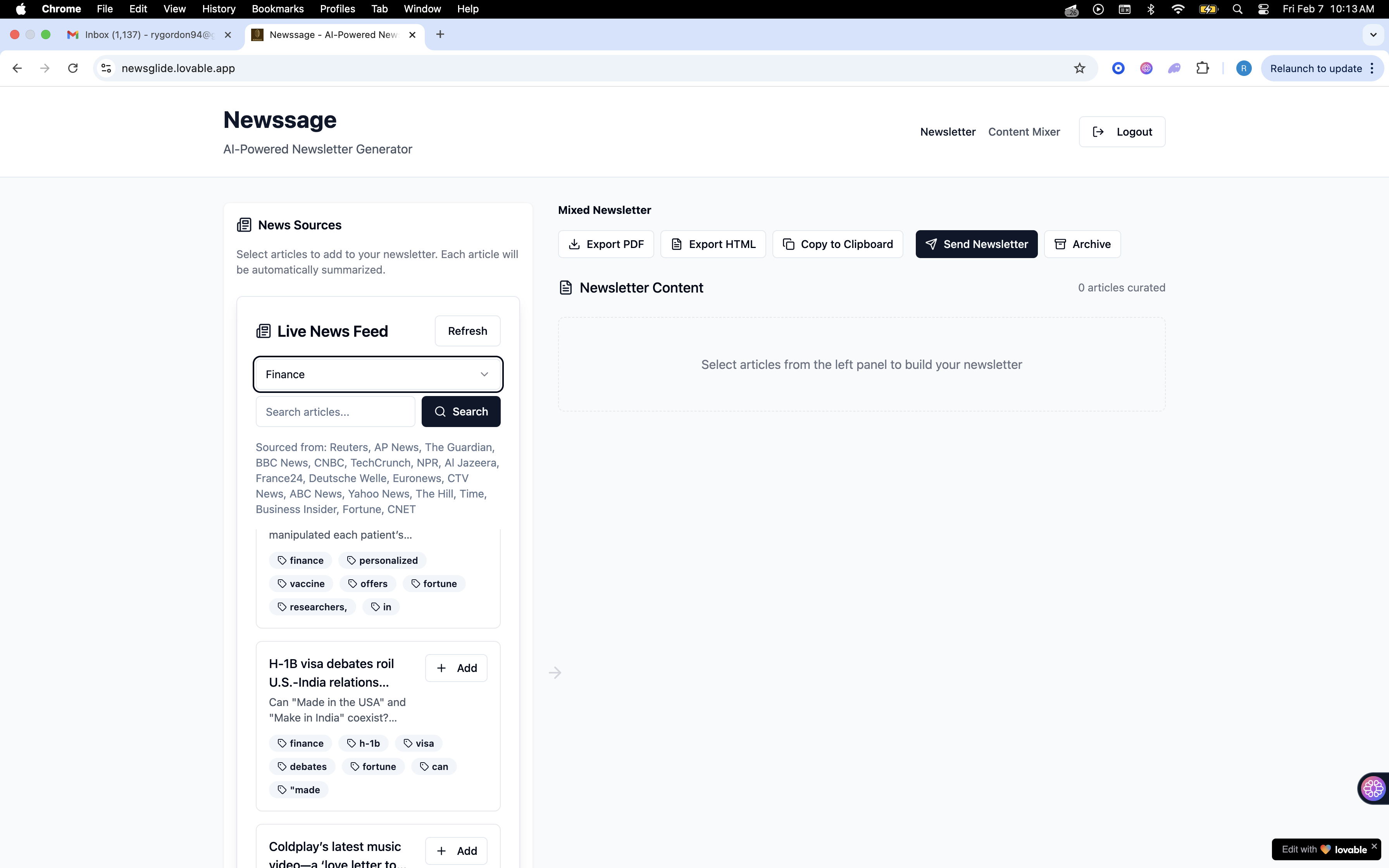Go back to the previous page
Screen dimensions: 1389x868
tap(17, 68)
